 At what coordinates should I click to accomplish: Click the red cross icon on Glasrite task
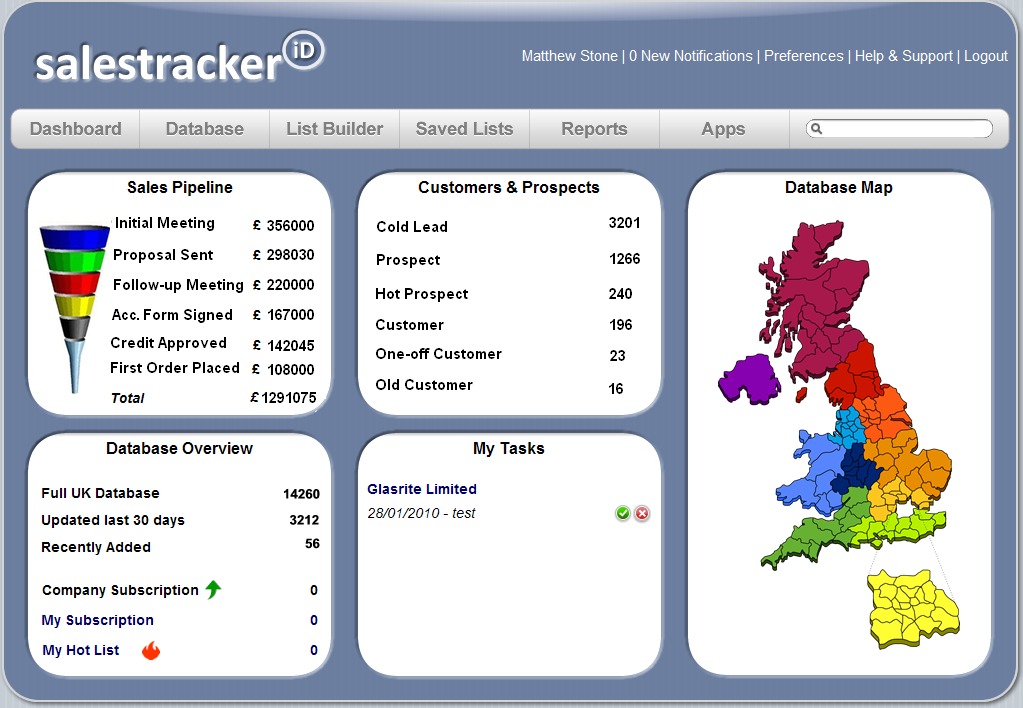click(x=642, y=513)
